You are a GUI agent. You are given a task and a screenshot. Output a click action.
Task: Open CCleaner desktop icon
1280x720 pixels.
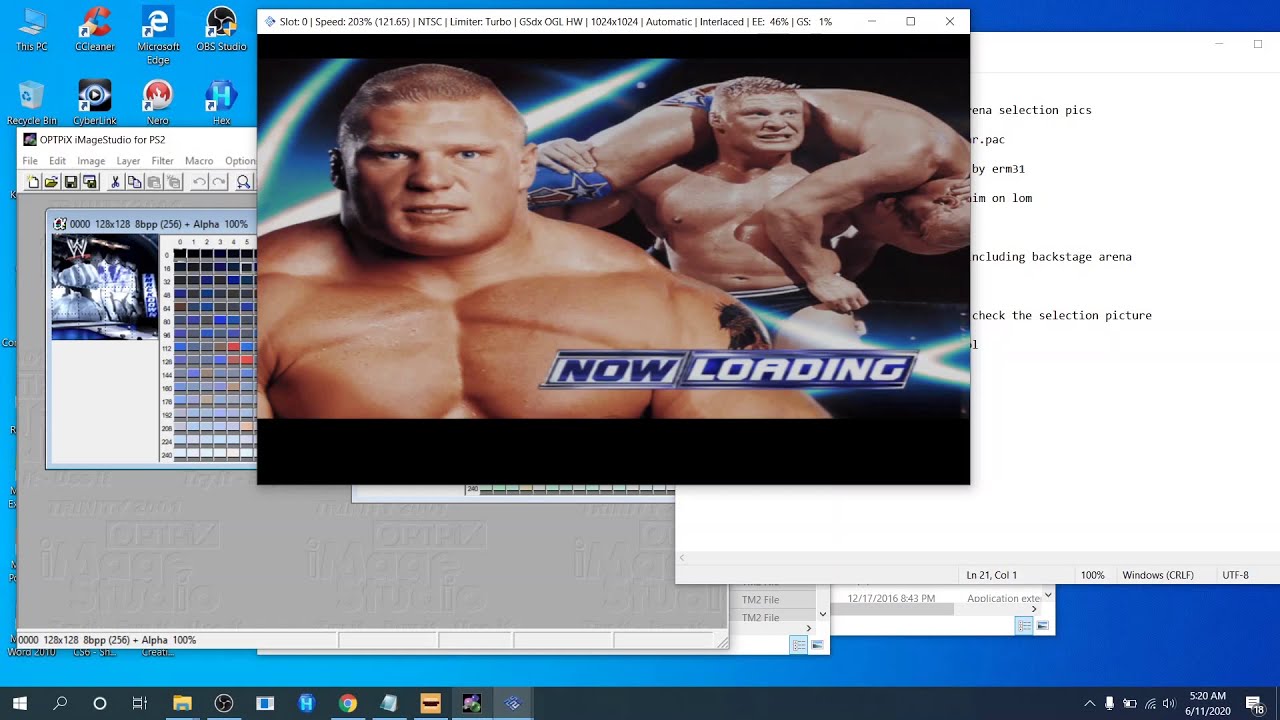[95, 30]
